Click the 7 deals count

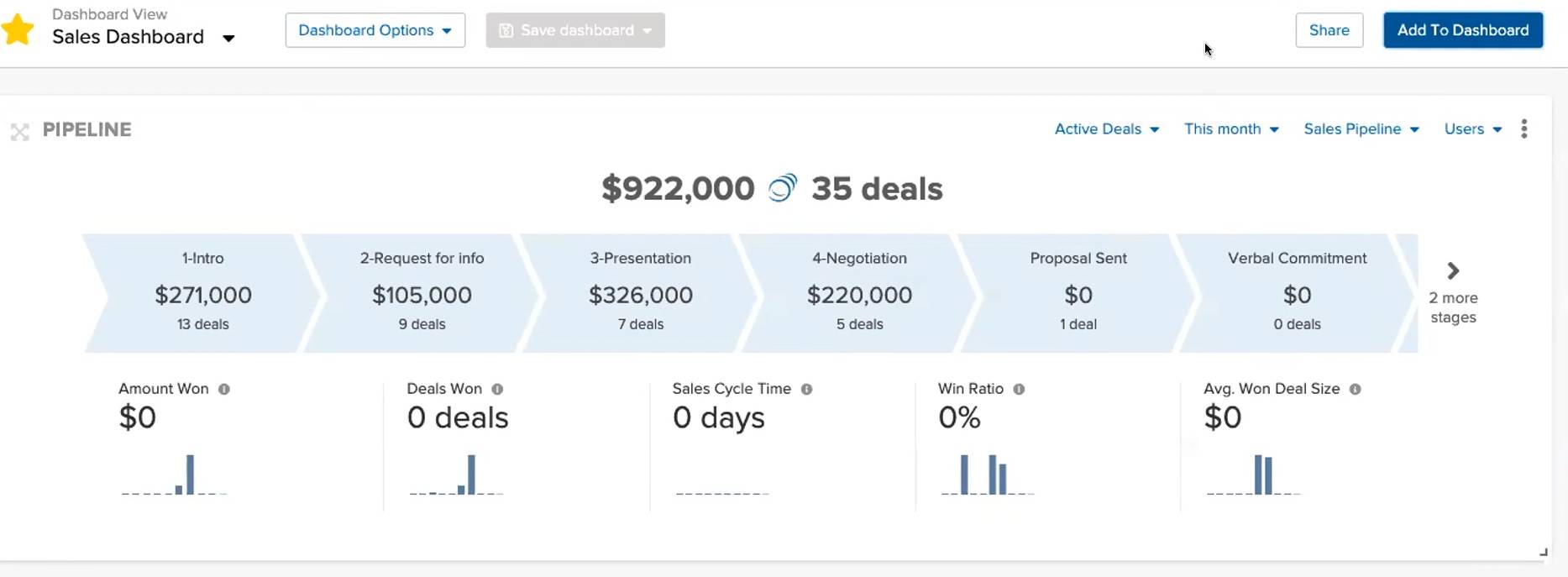(x=641, y=324)
